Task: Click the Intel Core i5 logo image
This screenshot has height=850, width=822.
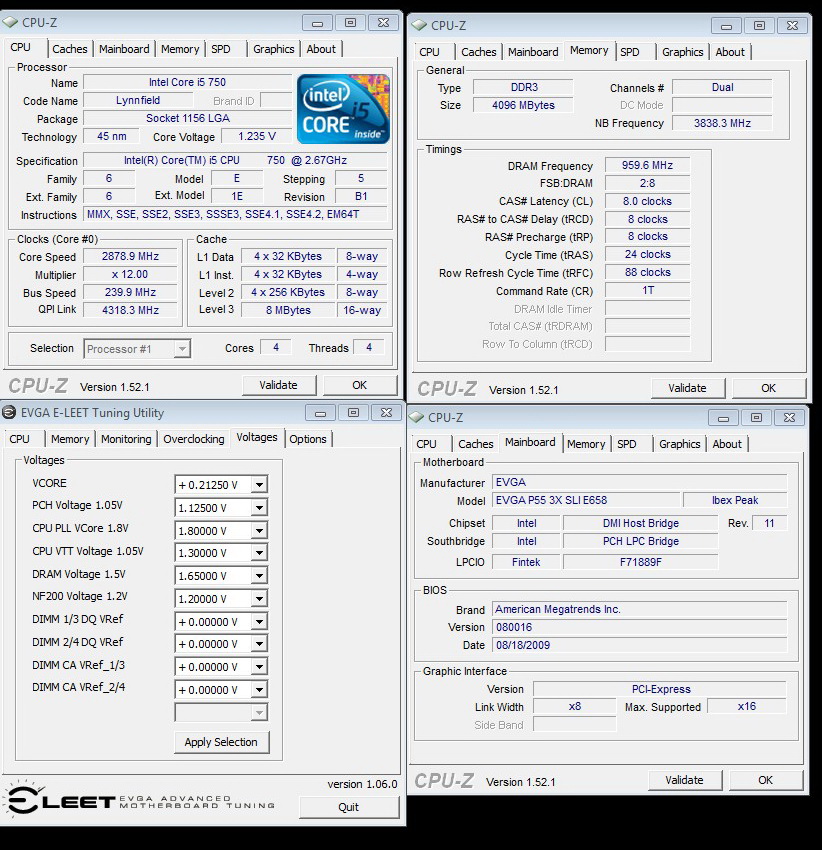Action: [343, 108]
